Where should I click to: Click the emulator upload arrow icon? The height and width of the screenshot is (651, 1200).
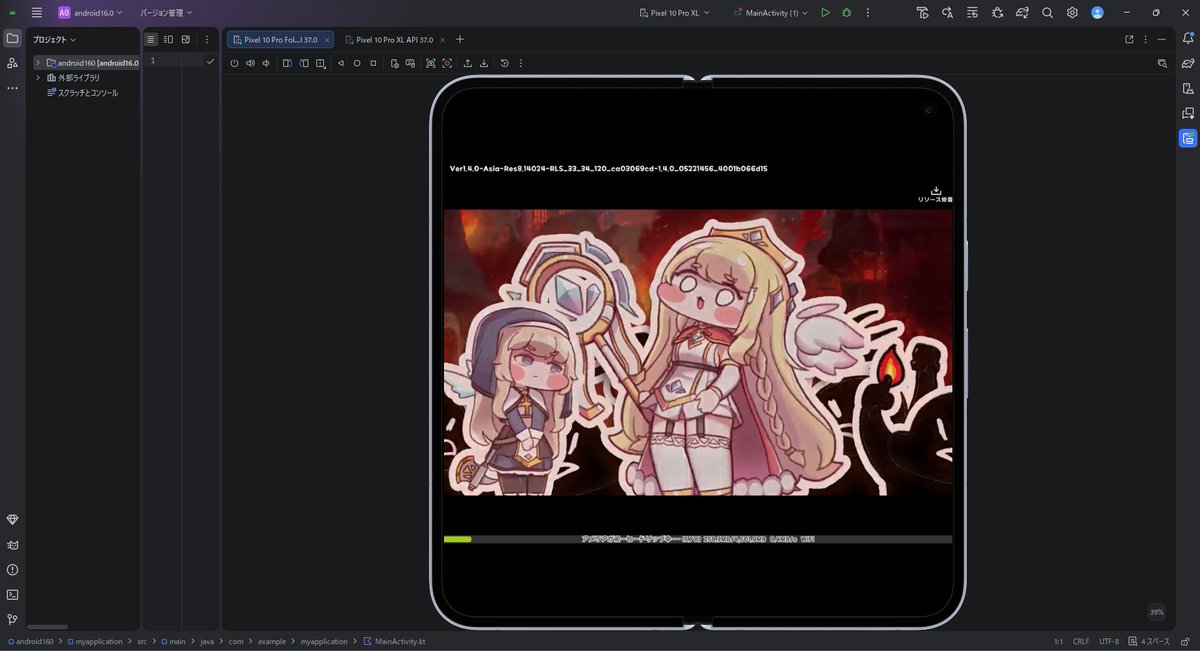(x=467, y=63)
